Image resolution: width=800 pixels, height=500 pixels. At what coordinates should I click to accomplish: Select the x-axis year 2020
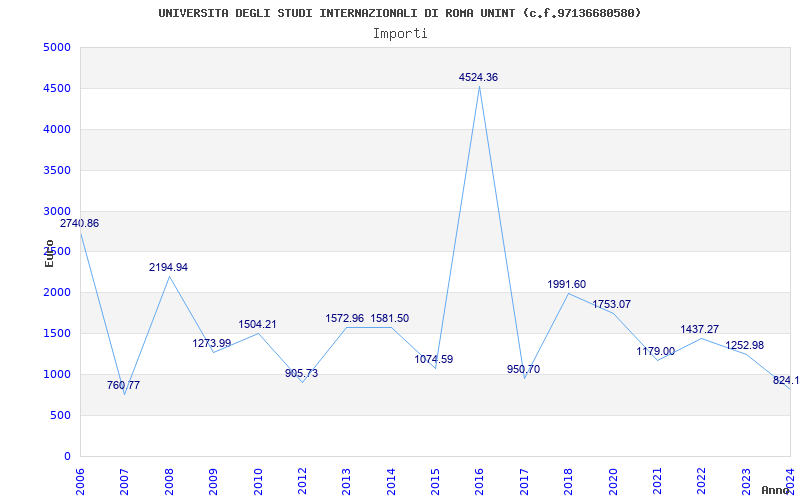coord(613,482)
